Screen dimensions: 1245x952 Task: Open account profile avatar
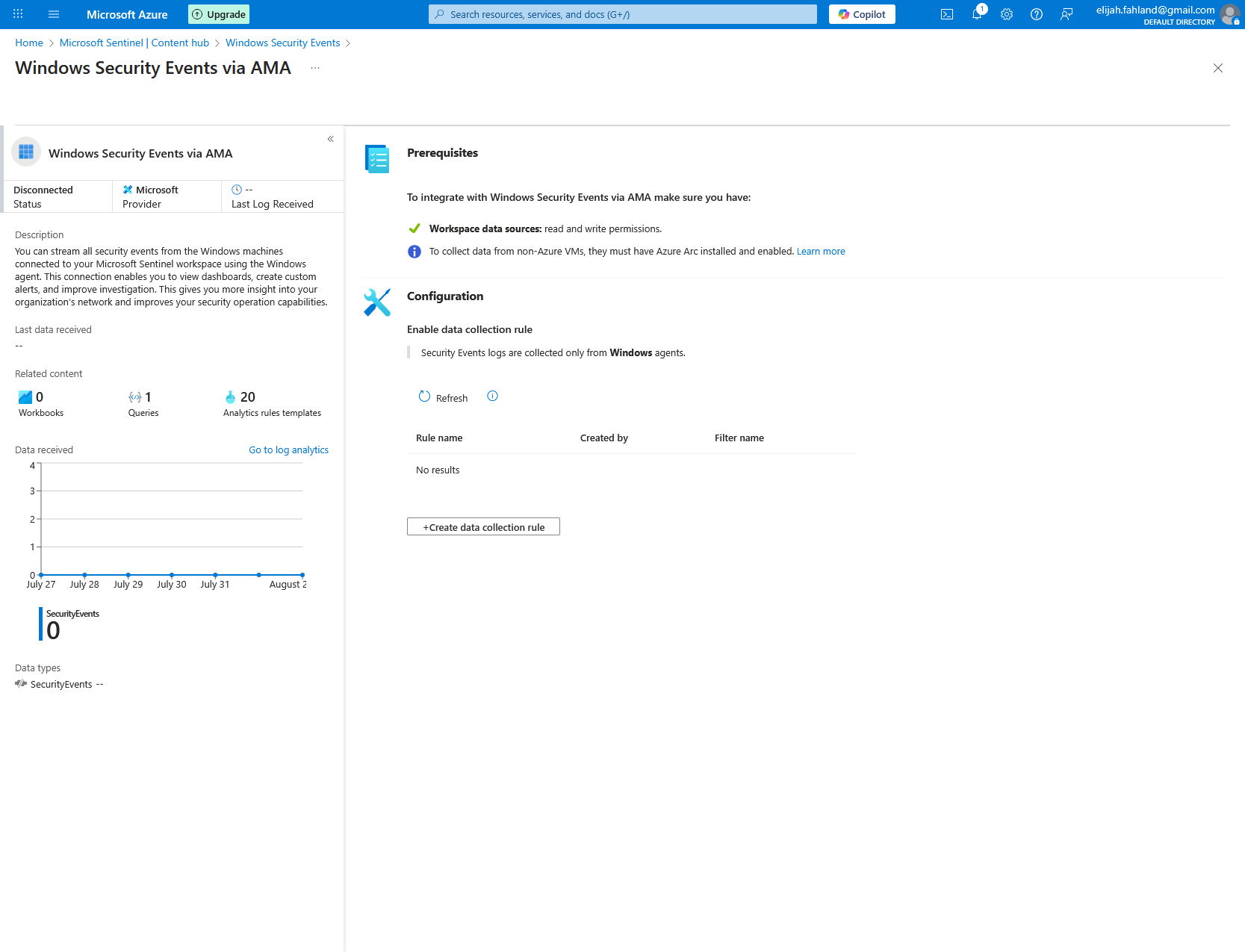coord(1229,14)
